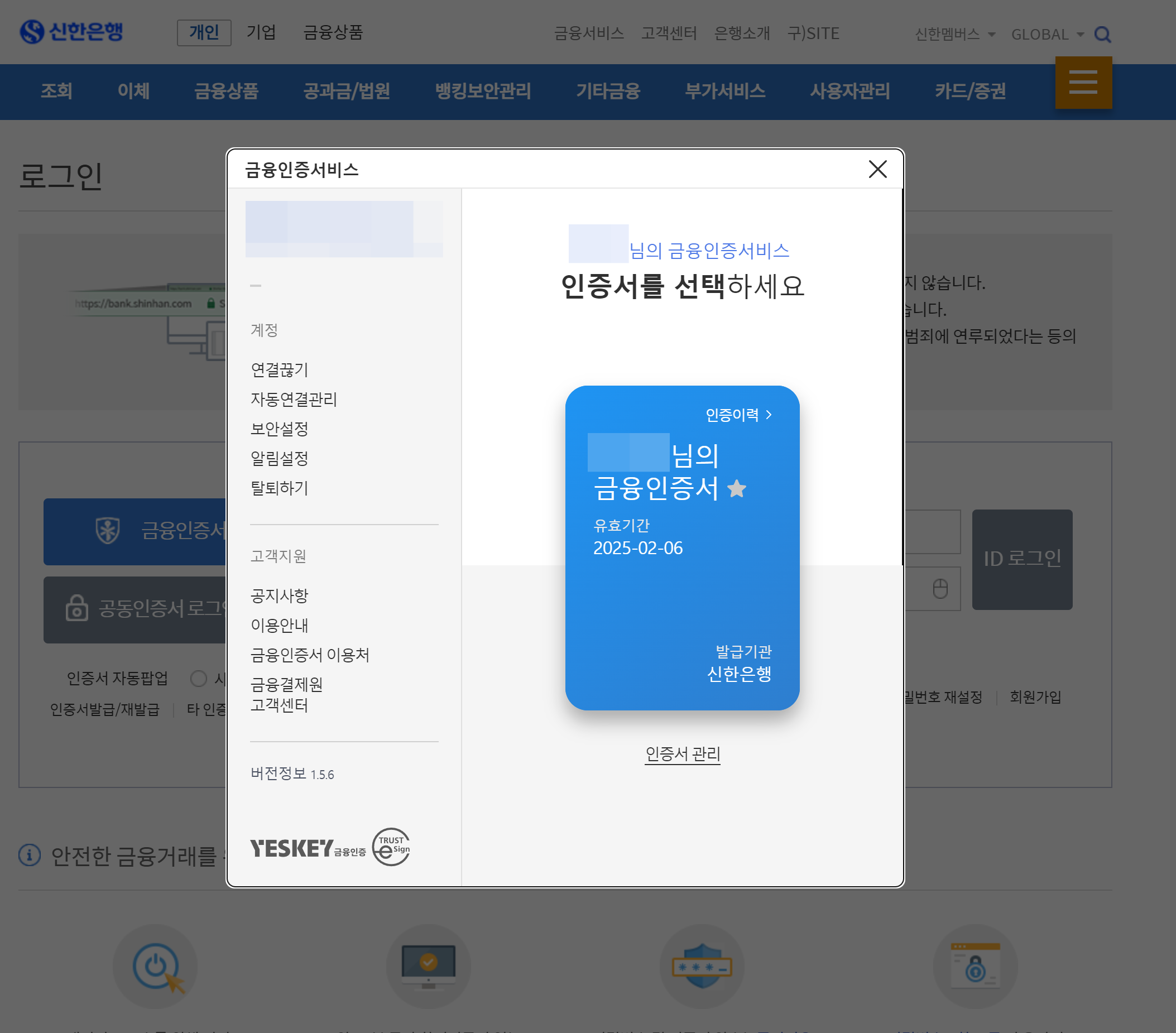Click the Shinhan Bank logo
The height and width of the screenshot is (1033, 1176).
pyautogui.click(x=71, y=32)
